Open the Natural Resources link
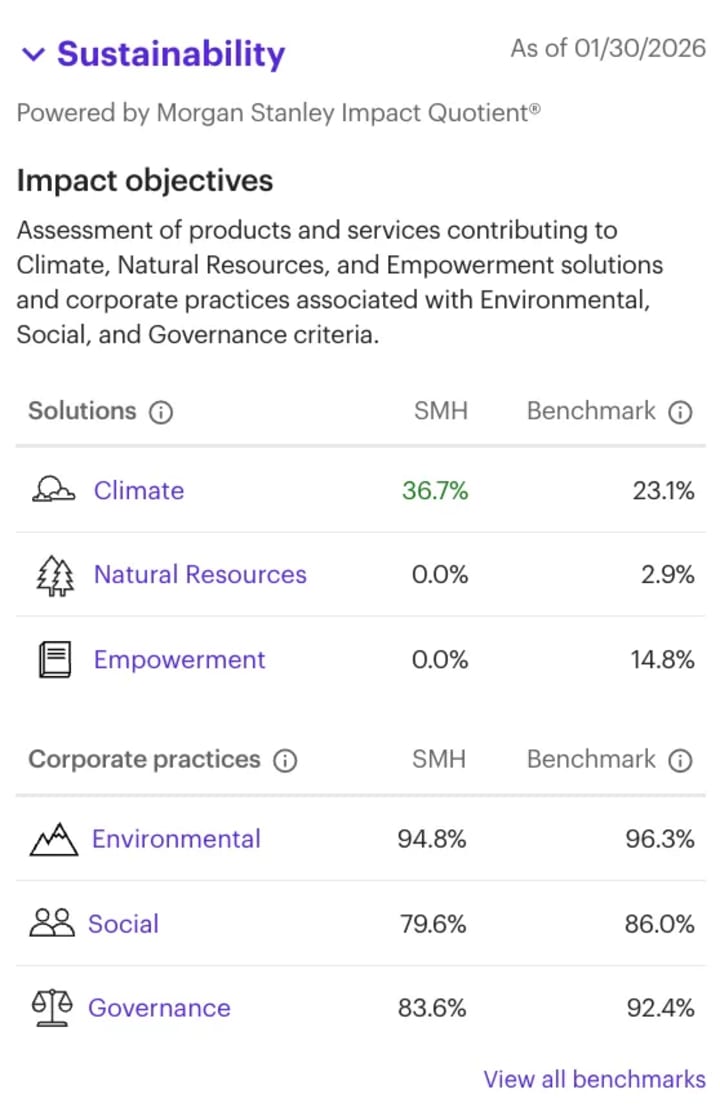720x1112 pixels. click(200, 575)
